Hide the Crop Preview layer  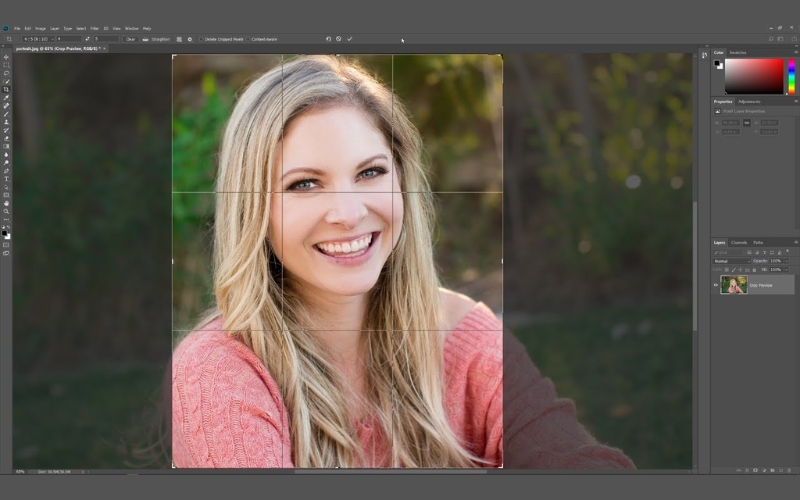[x=716, y=285]
